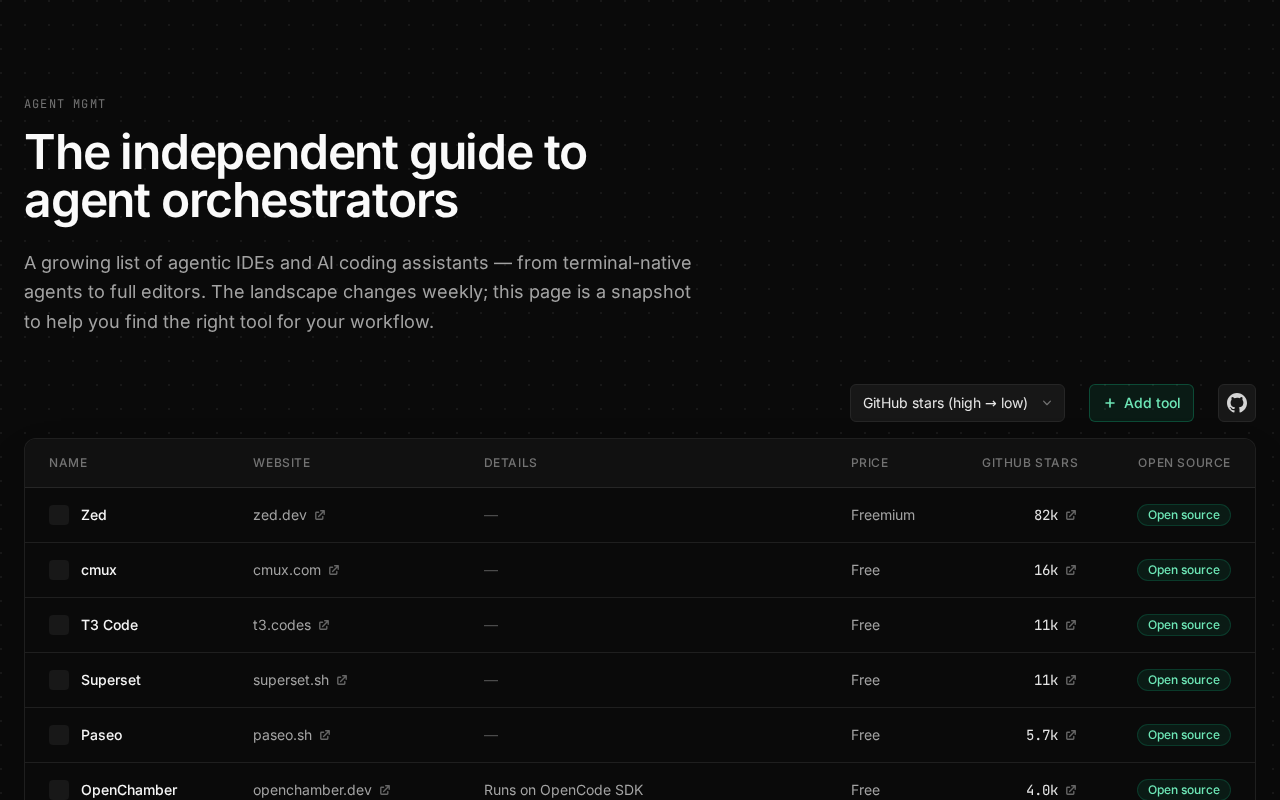Click the AGENT MGMT label
The height and width of the screenshot is (800, 1280).
[x=65, y=104]
